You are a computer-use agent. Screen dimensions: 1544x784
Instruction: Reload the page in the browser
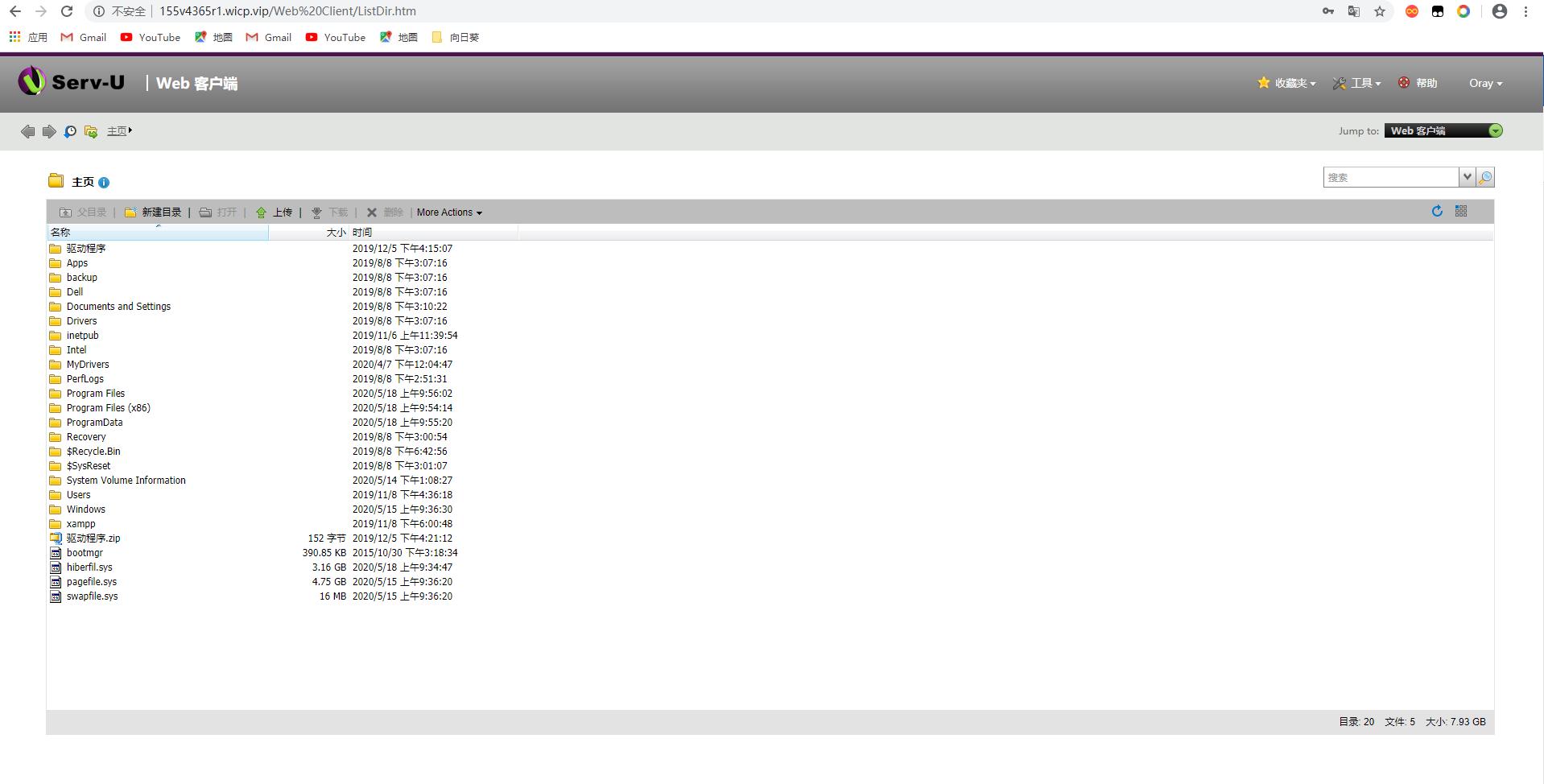tap(67, 11)
